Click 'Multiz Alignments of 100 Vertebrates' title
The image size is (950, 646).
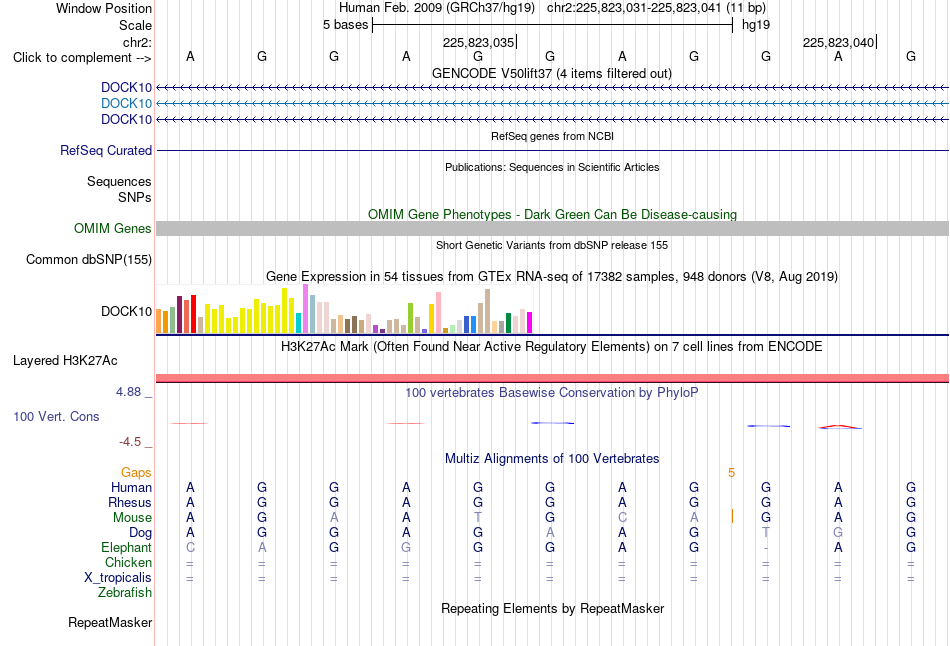[552, 459]
